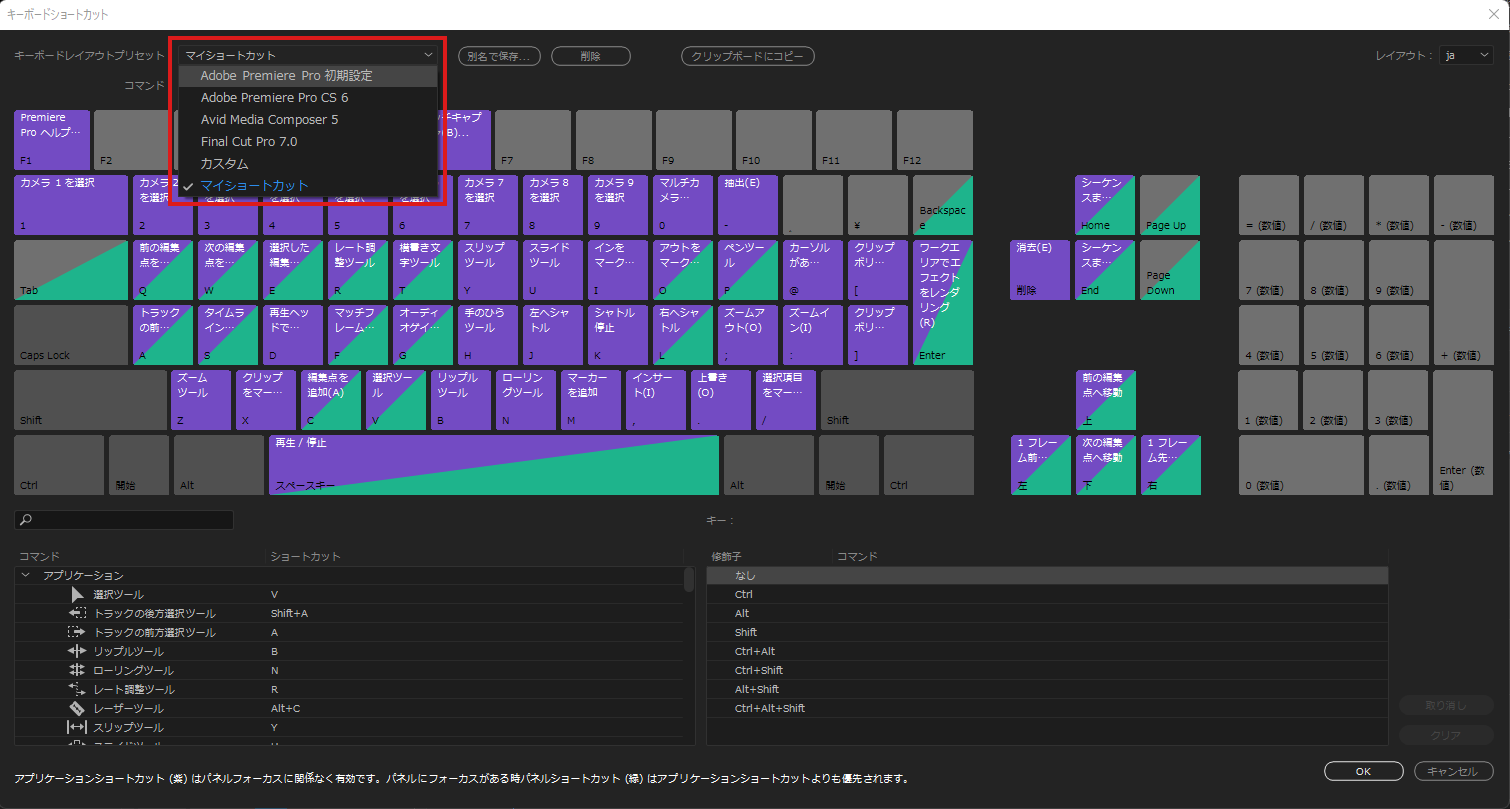This screenshot has height=809, width=1510.
Task: Select the Ctrl+Shift modifier row
Action: 759,671
